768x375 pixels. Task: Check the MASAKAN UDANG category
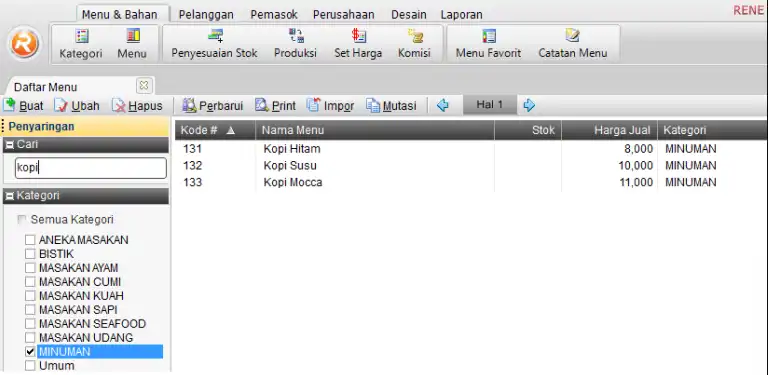click(30, 338)
